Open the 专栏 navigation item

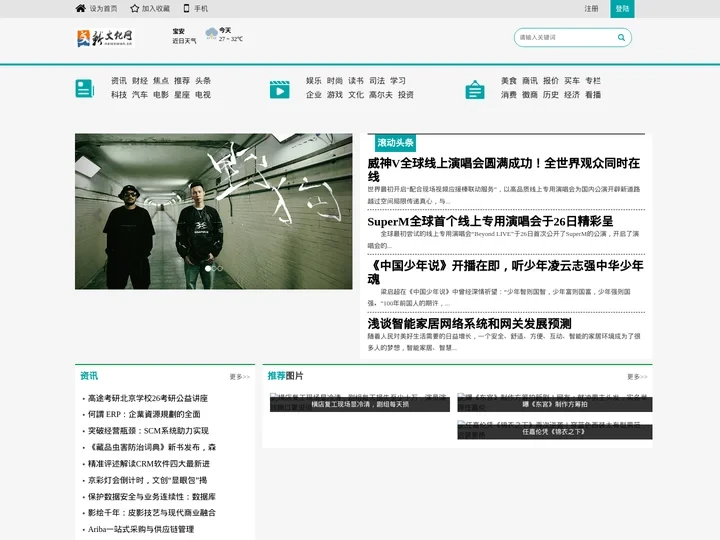(593, 81)
